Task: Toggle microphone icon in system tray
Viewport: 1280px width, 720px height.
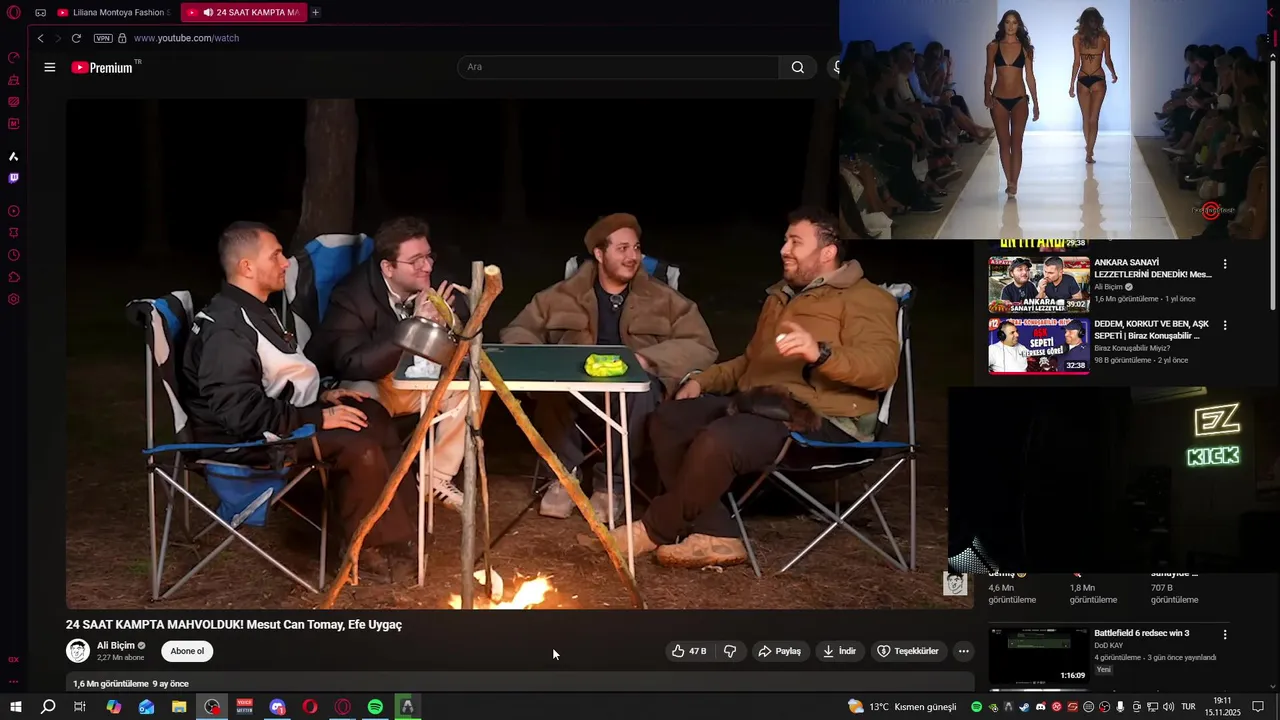Action: pos(1120,707)
